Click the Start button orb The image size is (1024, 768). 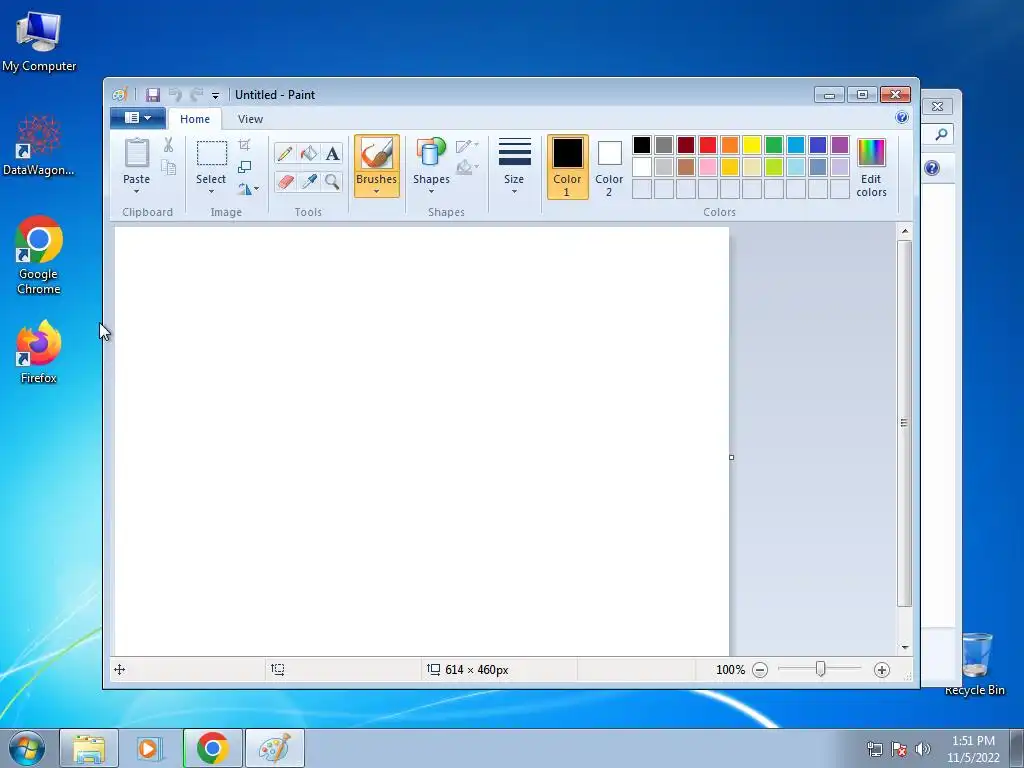[x=27, y=748]
